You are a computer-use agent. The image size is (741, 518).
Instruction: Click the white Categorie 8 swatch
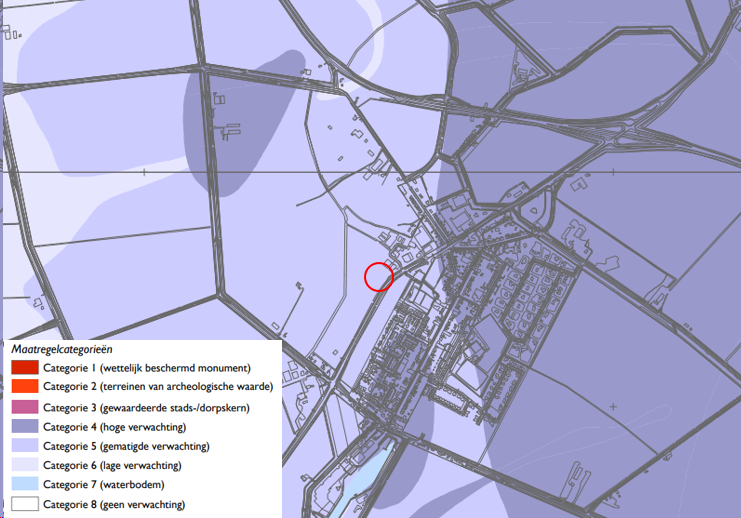click(x=25, y=504)
